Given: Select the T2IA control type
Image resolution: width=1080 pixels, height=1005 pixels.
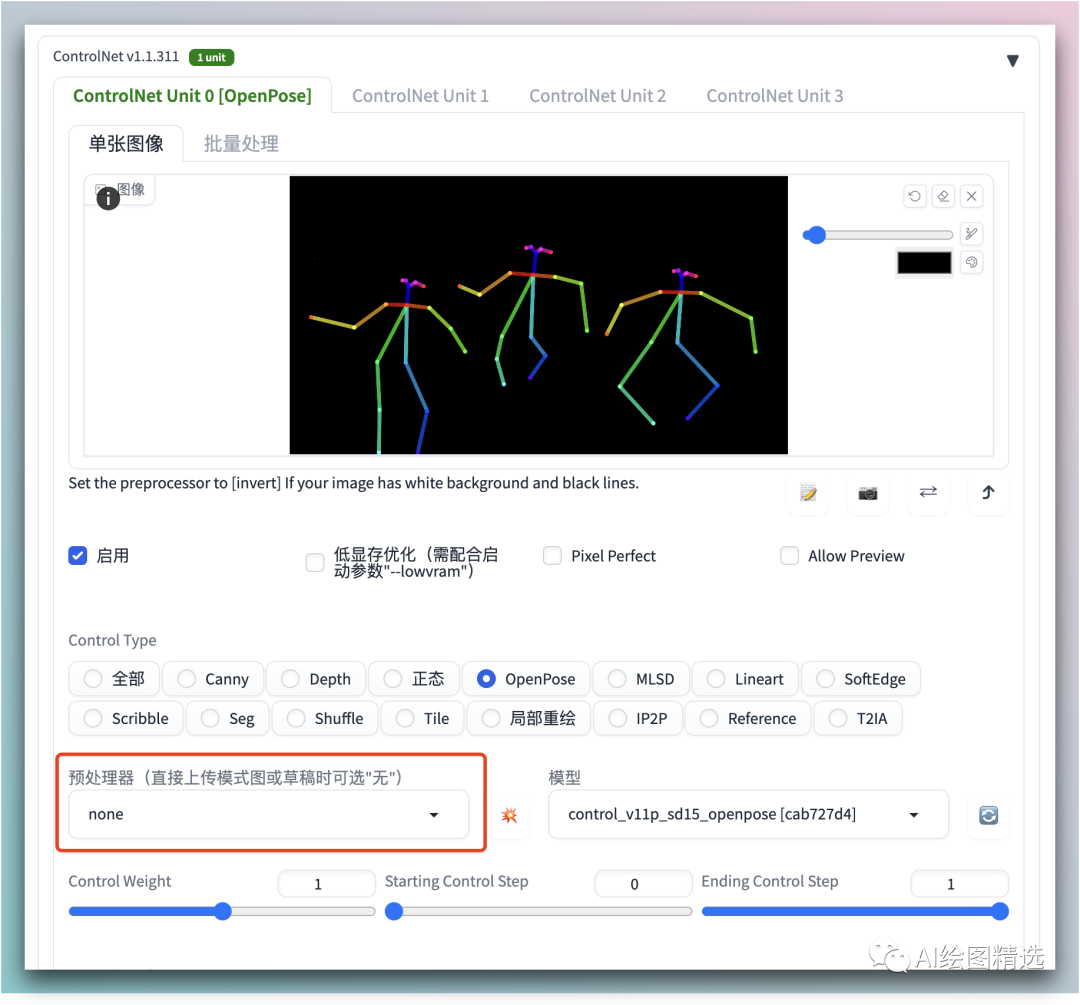Looking at the screenshot, I should coord(858,718).
